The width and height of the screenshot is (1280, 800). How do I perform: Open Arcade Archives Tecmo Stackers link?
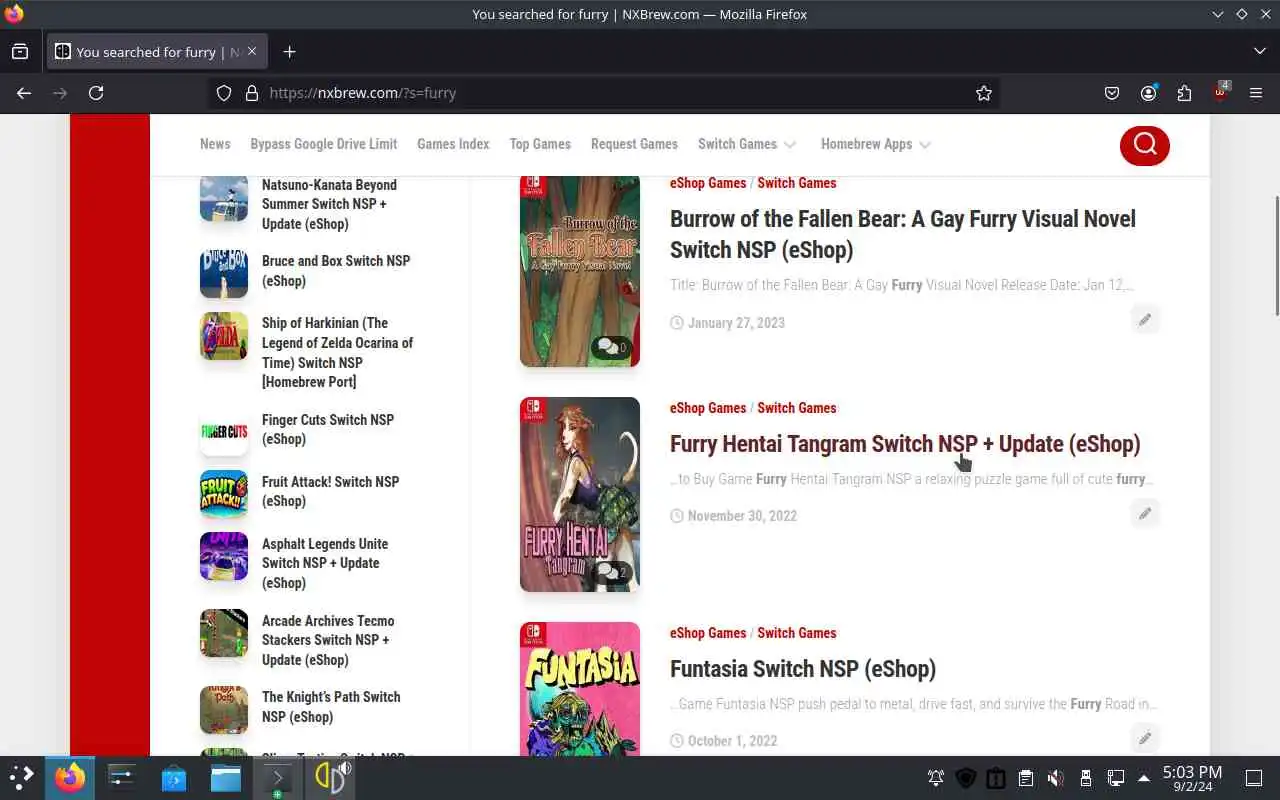pyautogui.click(x=328, y=640)
